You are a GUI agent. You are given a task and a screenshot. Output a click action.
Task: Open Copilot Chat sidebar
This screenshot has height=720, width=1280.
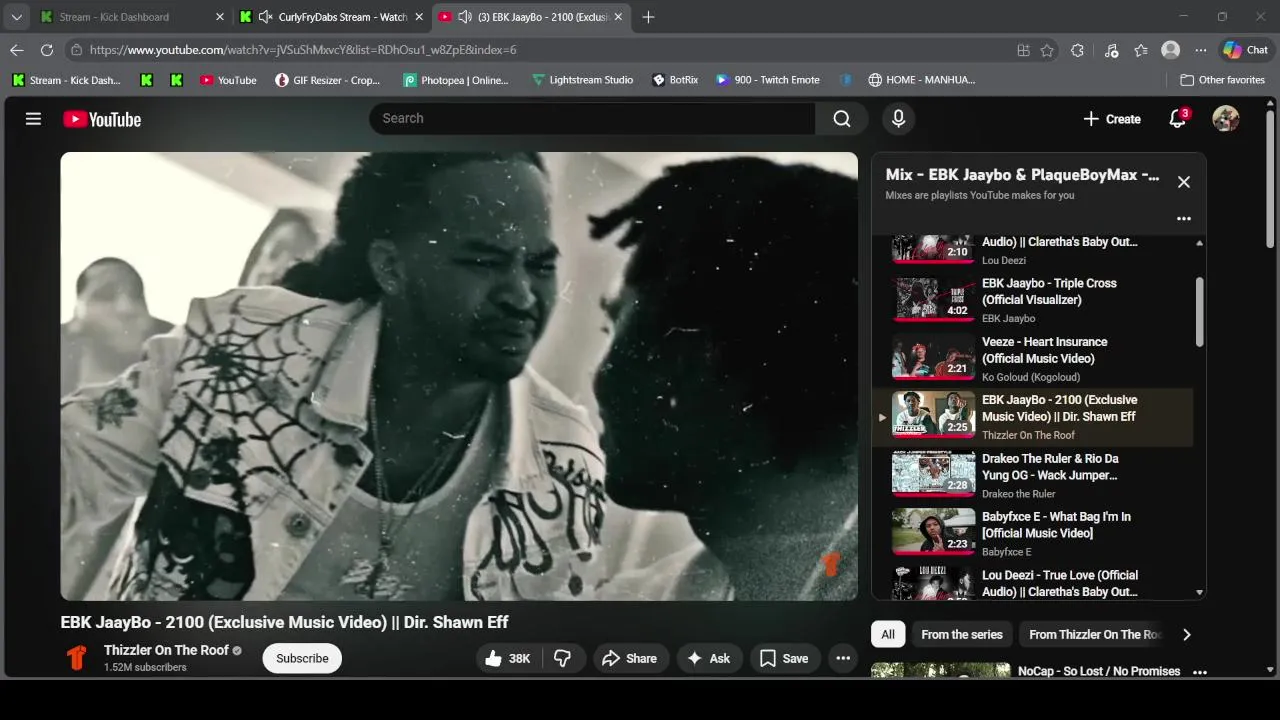point(1246,50)
